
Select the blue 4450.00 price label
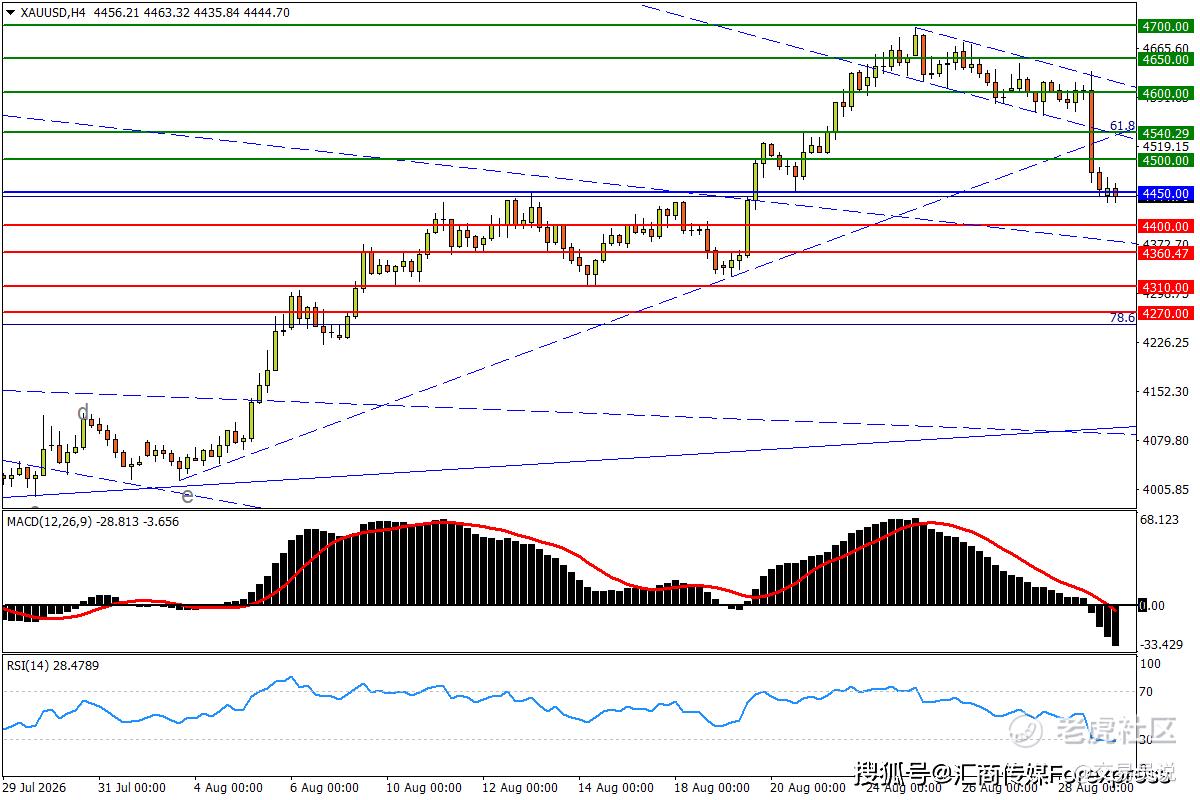click(x=1165, y=193)
